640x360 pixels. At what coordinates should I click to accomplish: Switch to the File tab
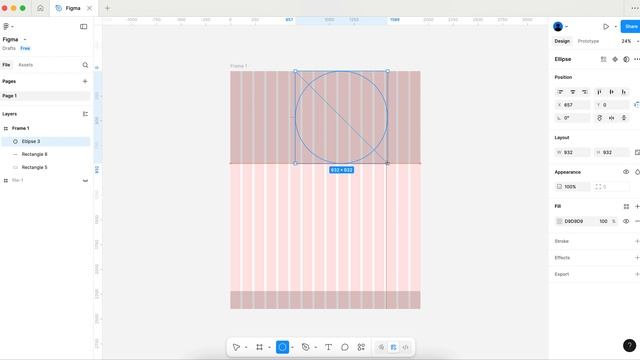(6, 65)
